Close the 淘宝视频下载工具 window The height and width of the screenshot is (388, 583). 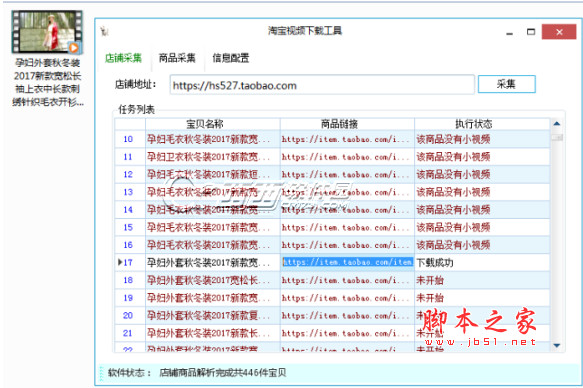(x=559, y=32)
